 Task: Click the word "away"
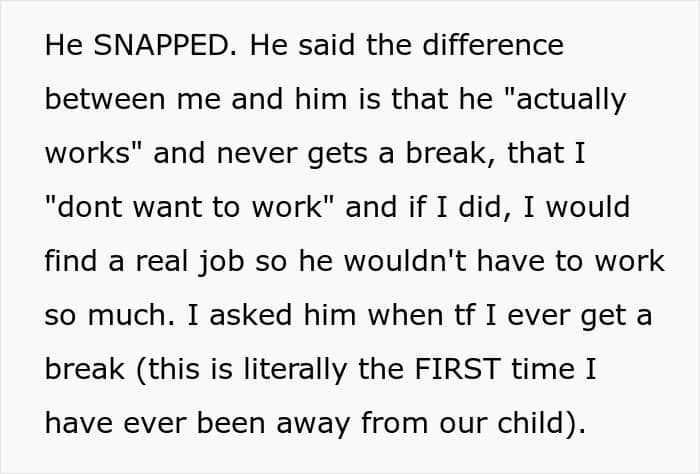[324, 423]
